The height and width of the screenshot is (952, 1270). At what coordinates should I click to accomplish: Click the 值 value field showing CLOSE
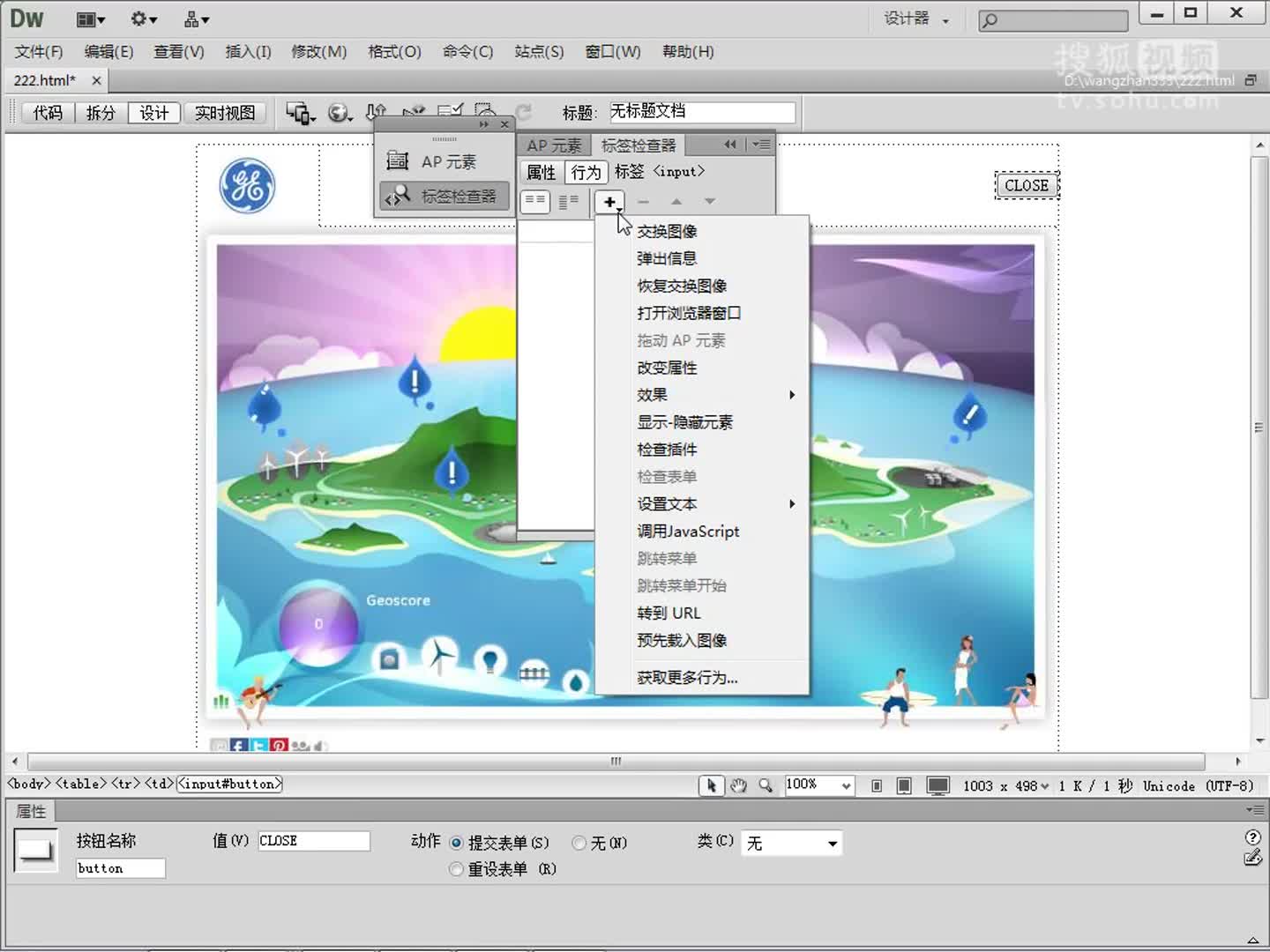click(x=314, y=841)
